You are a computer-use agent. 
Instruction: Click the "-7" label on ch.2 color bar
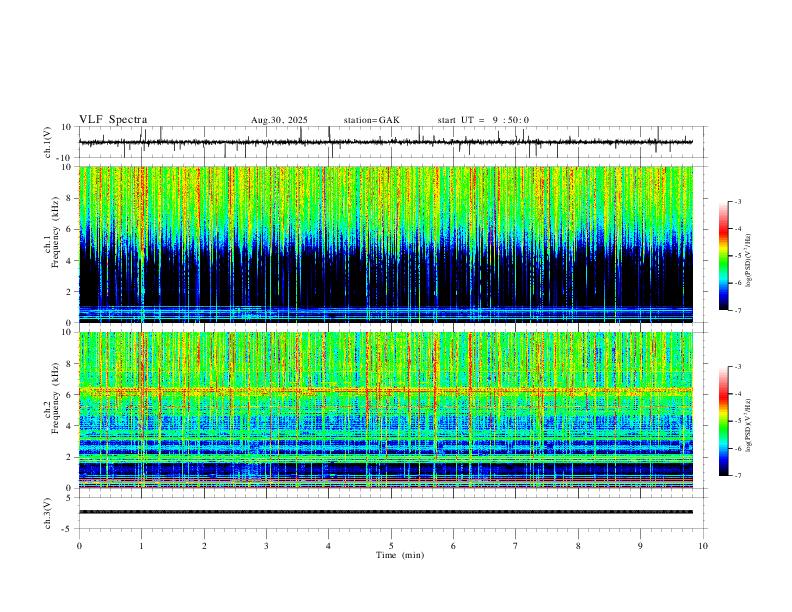(737, 476)
